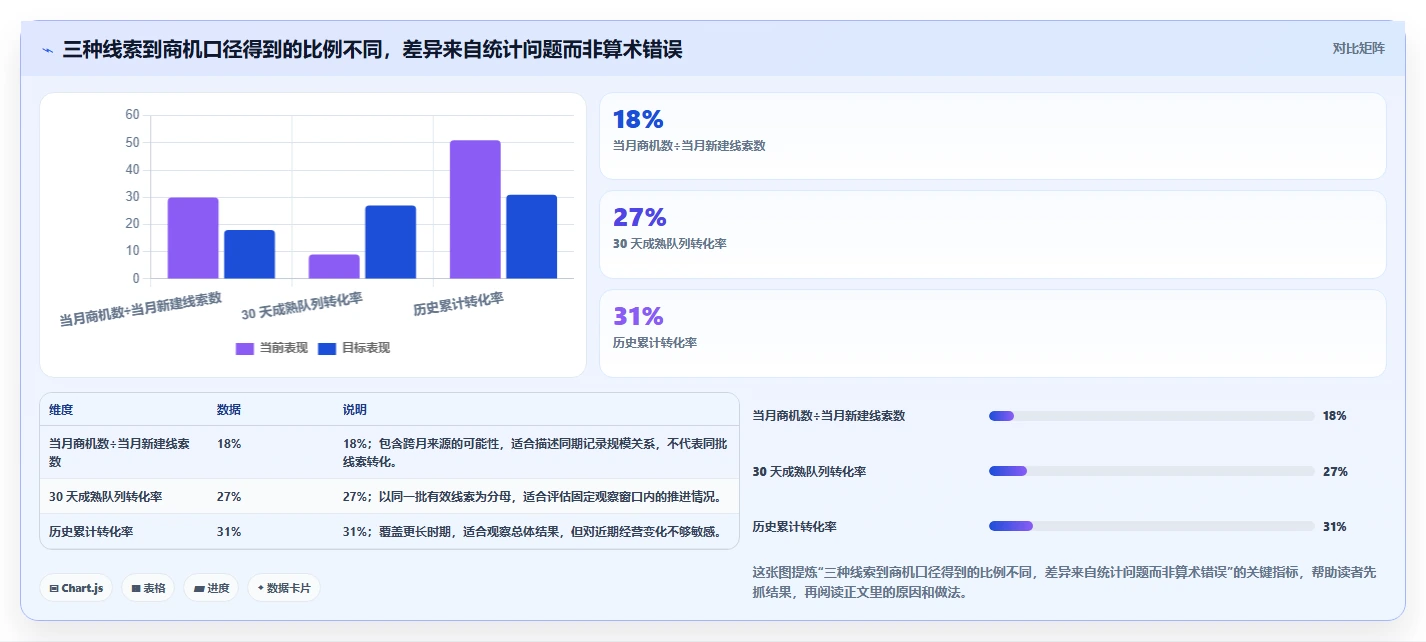Click the blue 目标表现 bar for 当月商机数÷当月新建线索数

tap(249, 254)
